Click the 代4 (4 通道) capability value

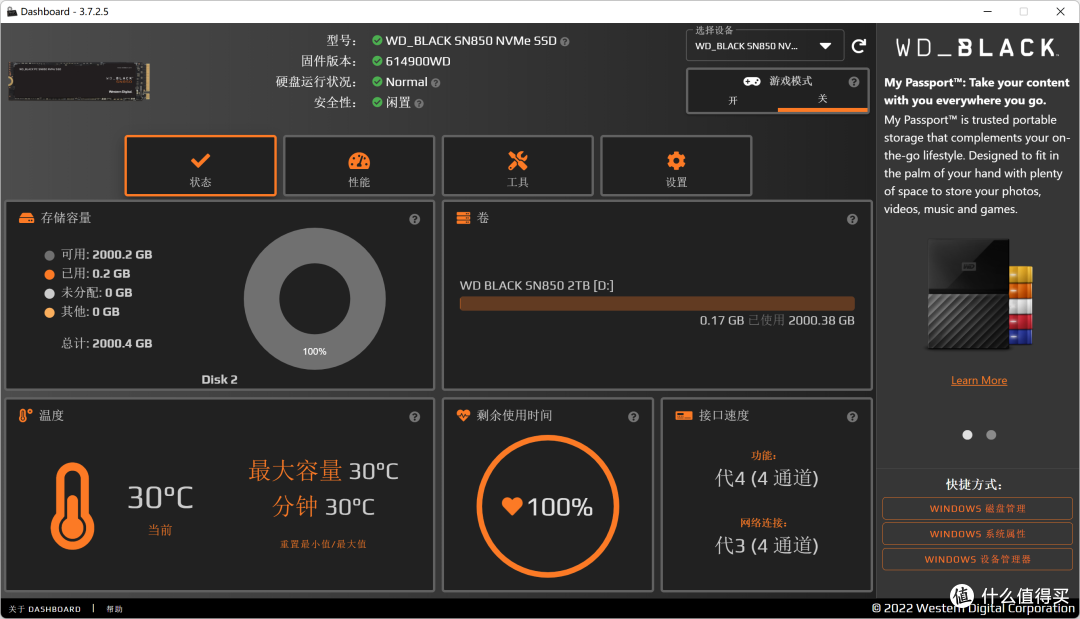[767, 478]
